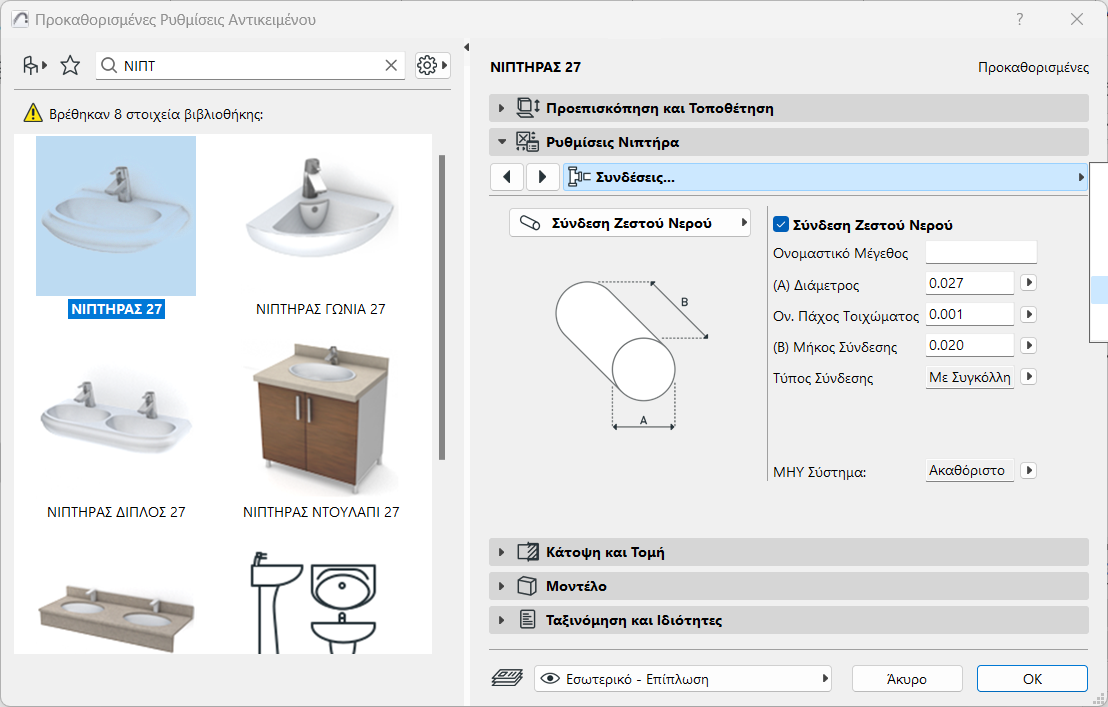Open arrow next to Τύπος Σύνδεσης
The height and width of the screenshot is (707, 1108).
[1029, 376]
